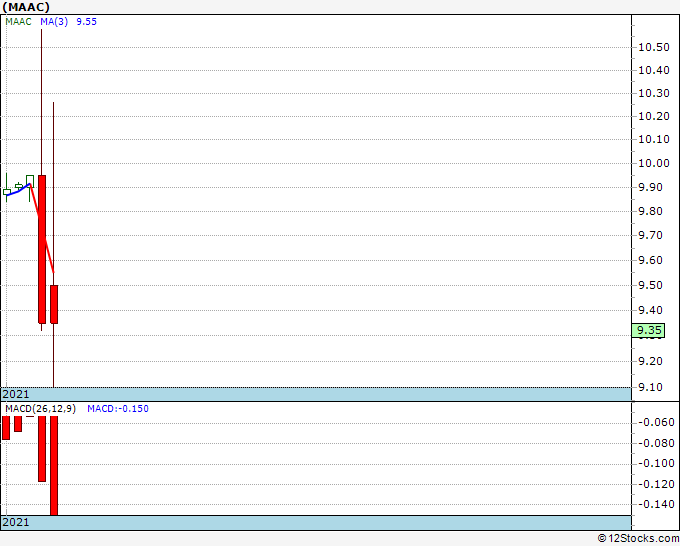The height and width of the screenshot is (546, 680).
Task: Click the (MAAC) chart title
Action: pos(26,7)
